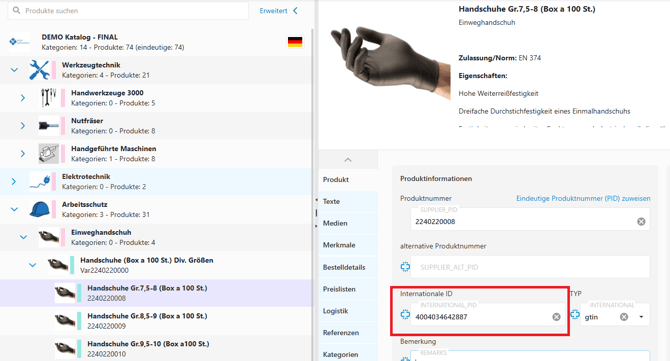This screenshot has width=670, height=361.
Task: Switch to the Preislisten tab
Action: tap(348, 289)
